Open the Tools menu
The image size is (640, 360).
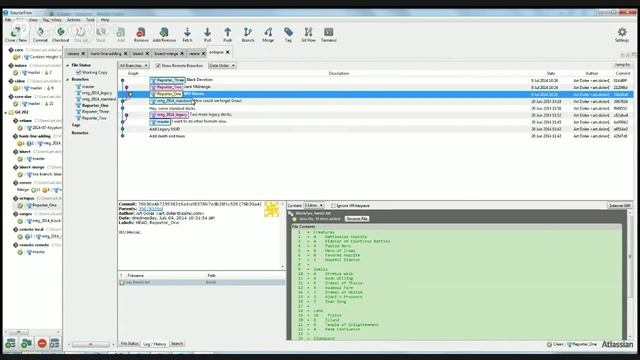90,20
